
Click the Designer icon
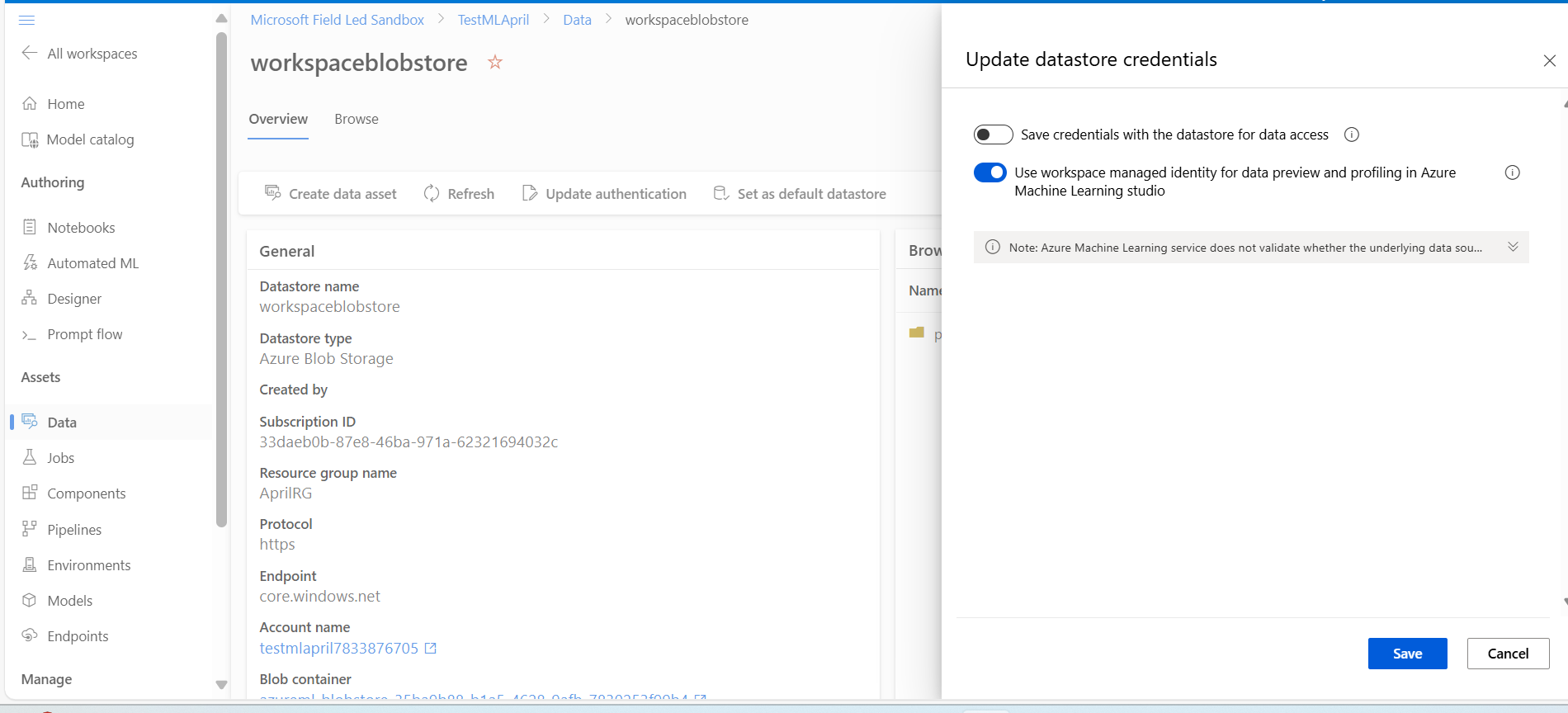(30, 298)
